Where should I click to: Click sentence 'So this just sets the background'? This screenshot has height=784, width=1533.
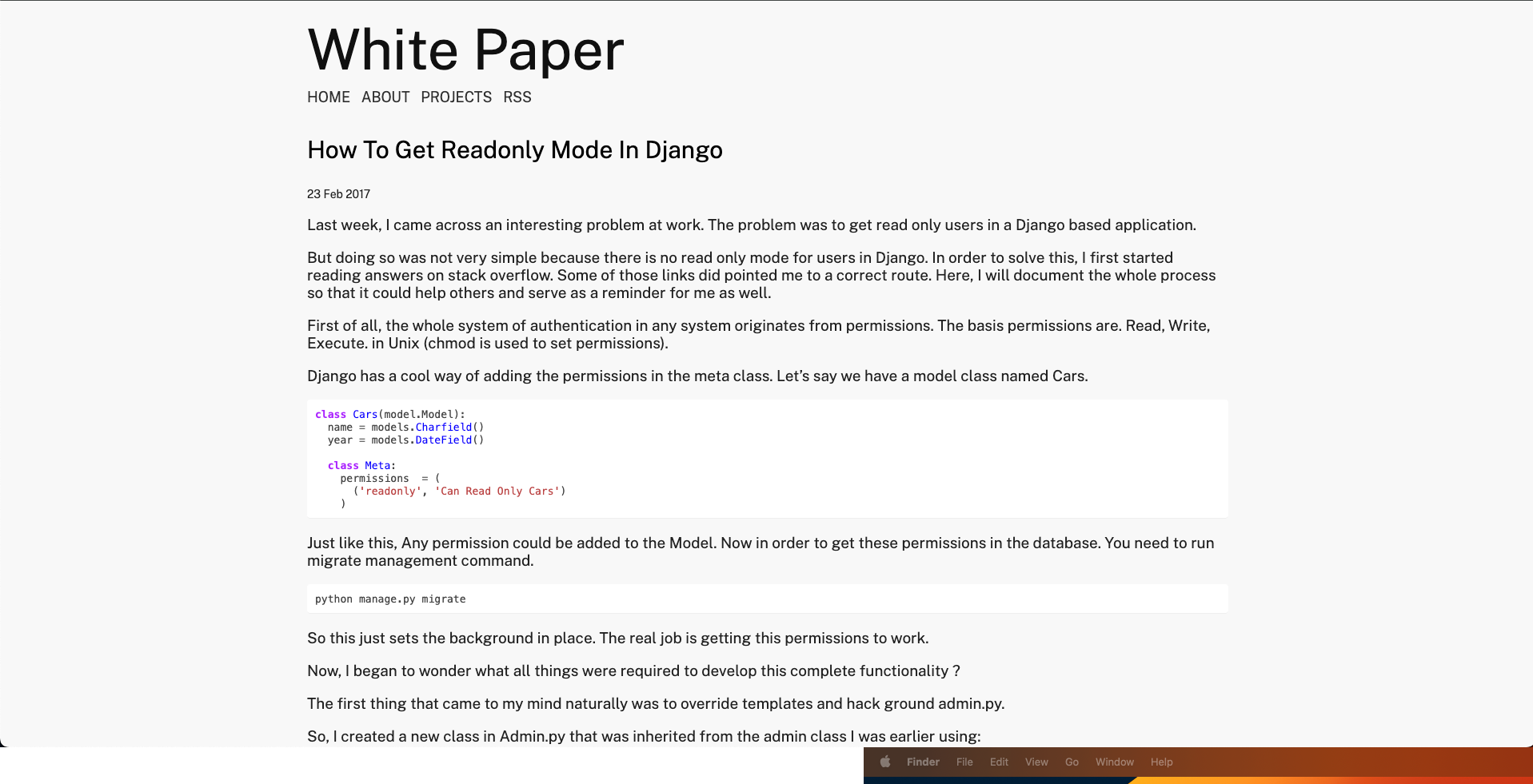pyautogui.click(x=617, y=639)
